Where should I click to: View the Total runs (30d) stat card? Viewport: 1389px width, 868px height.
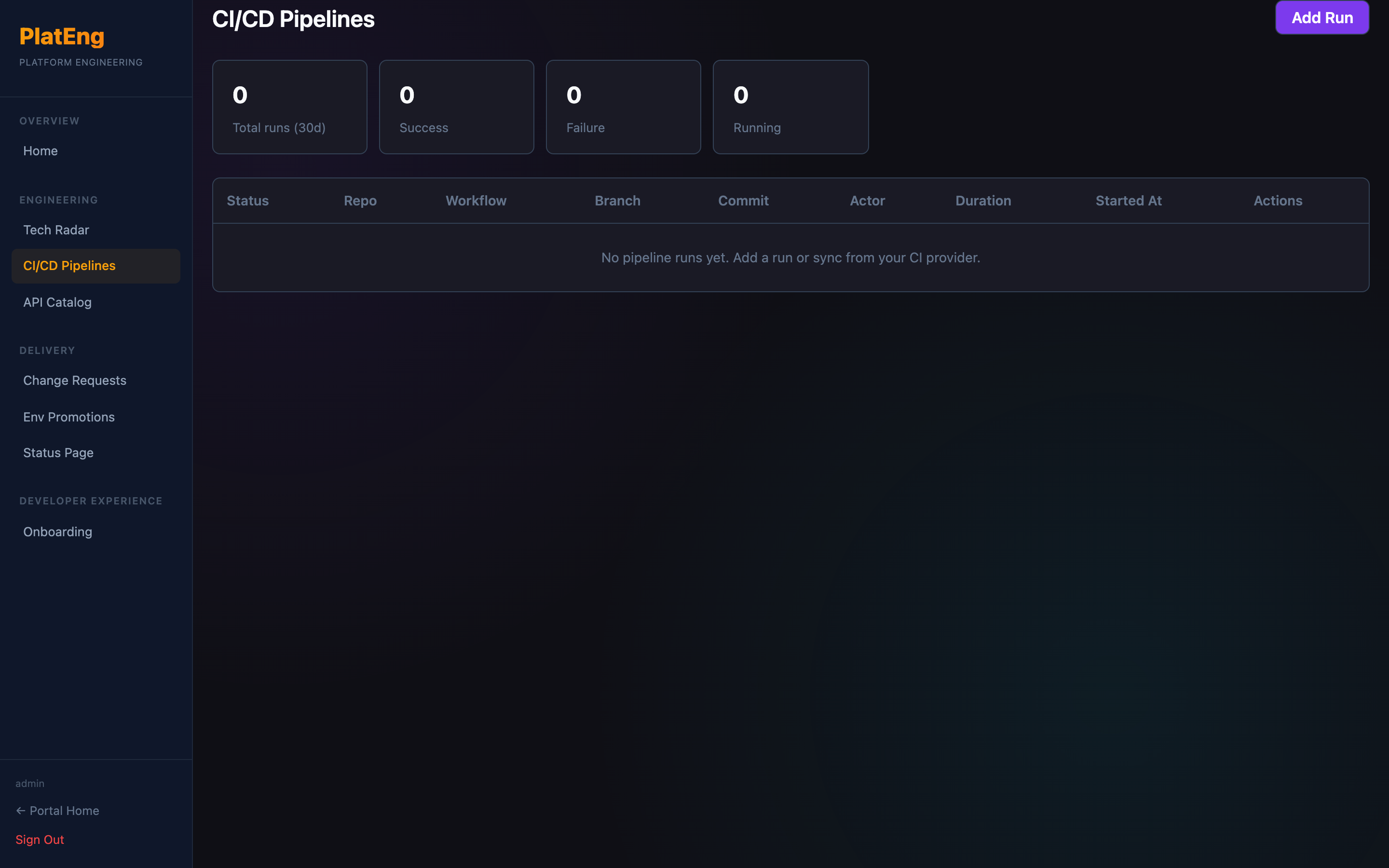(289, 107)
